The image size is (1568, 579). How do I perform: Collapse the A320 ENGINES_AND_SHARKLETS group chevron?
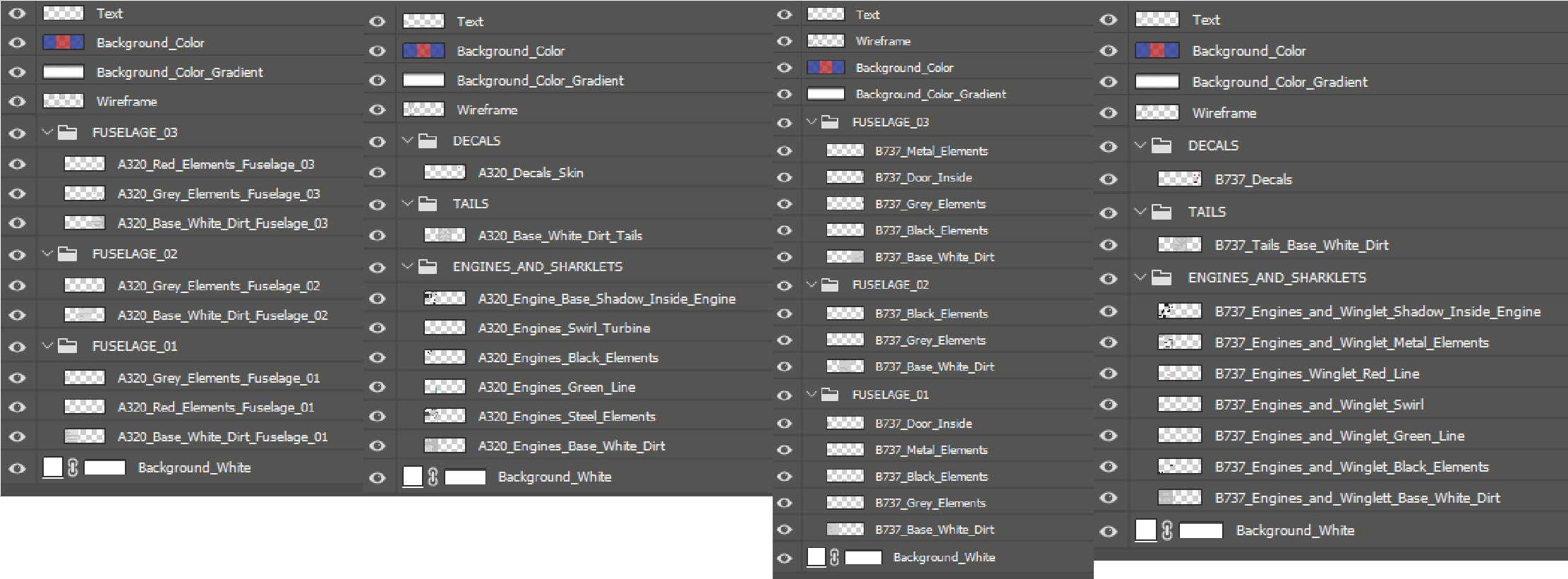407,266
